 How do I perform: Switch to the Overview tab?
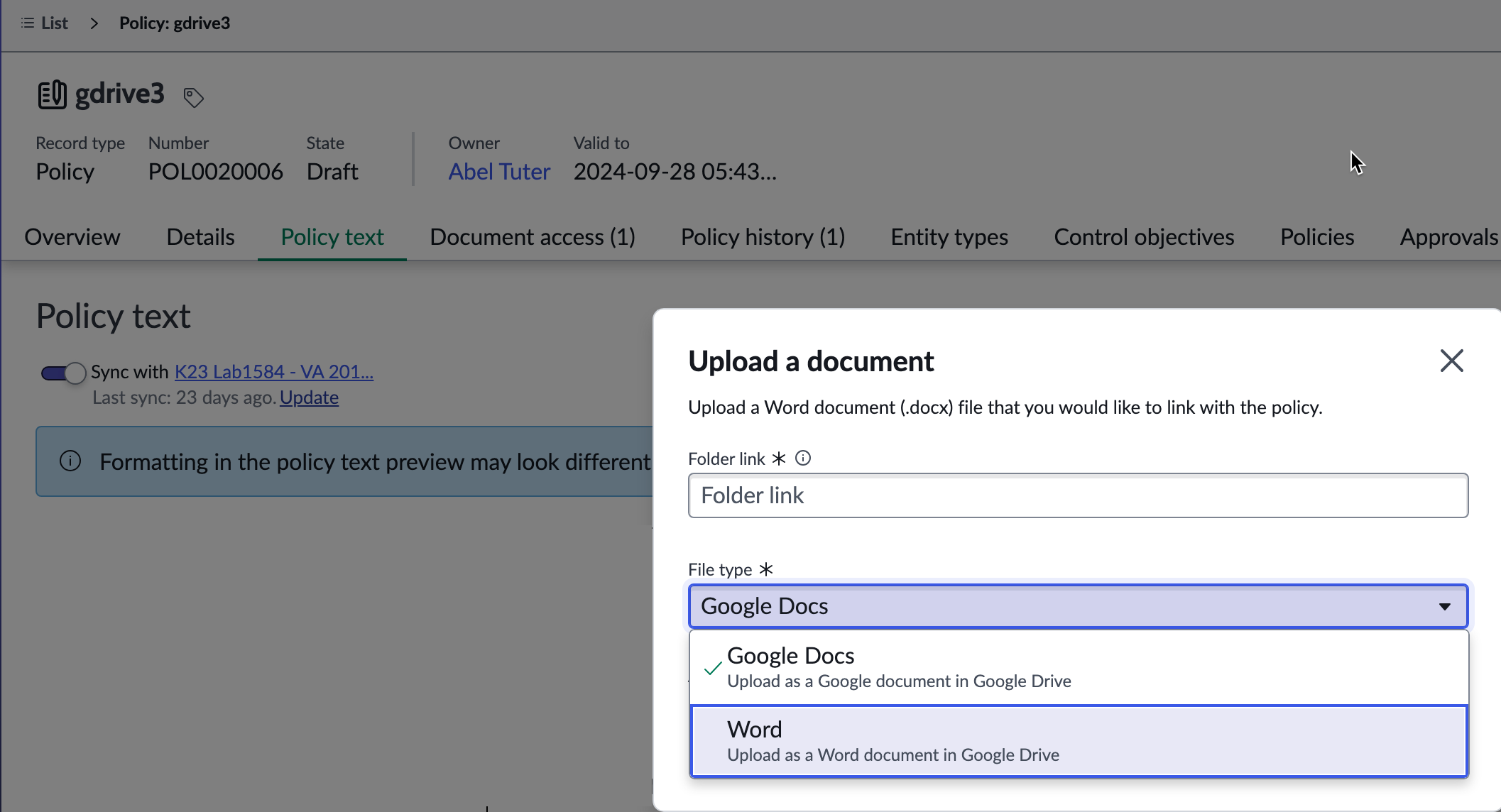[72, 237]
